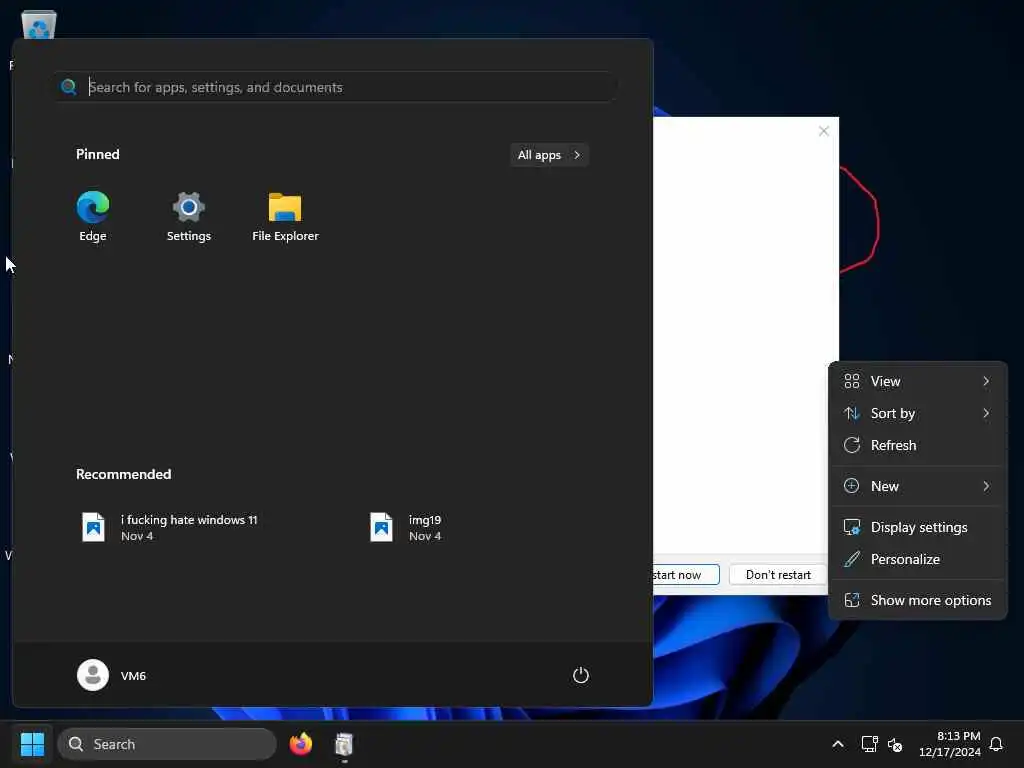Close the white dialog window

824,131
